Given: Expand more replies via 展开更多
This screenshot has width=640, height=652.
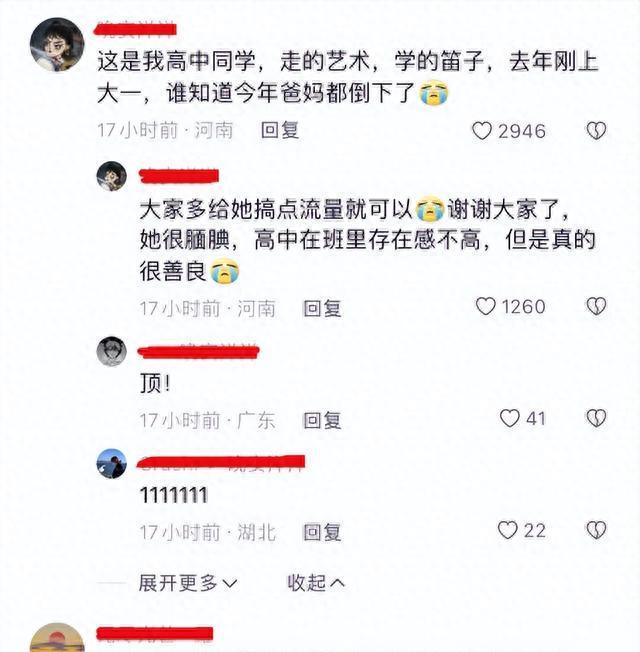Looking at the screenshot, I should [x=188, y=583].
